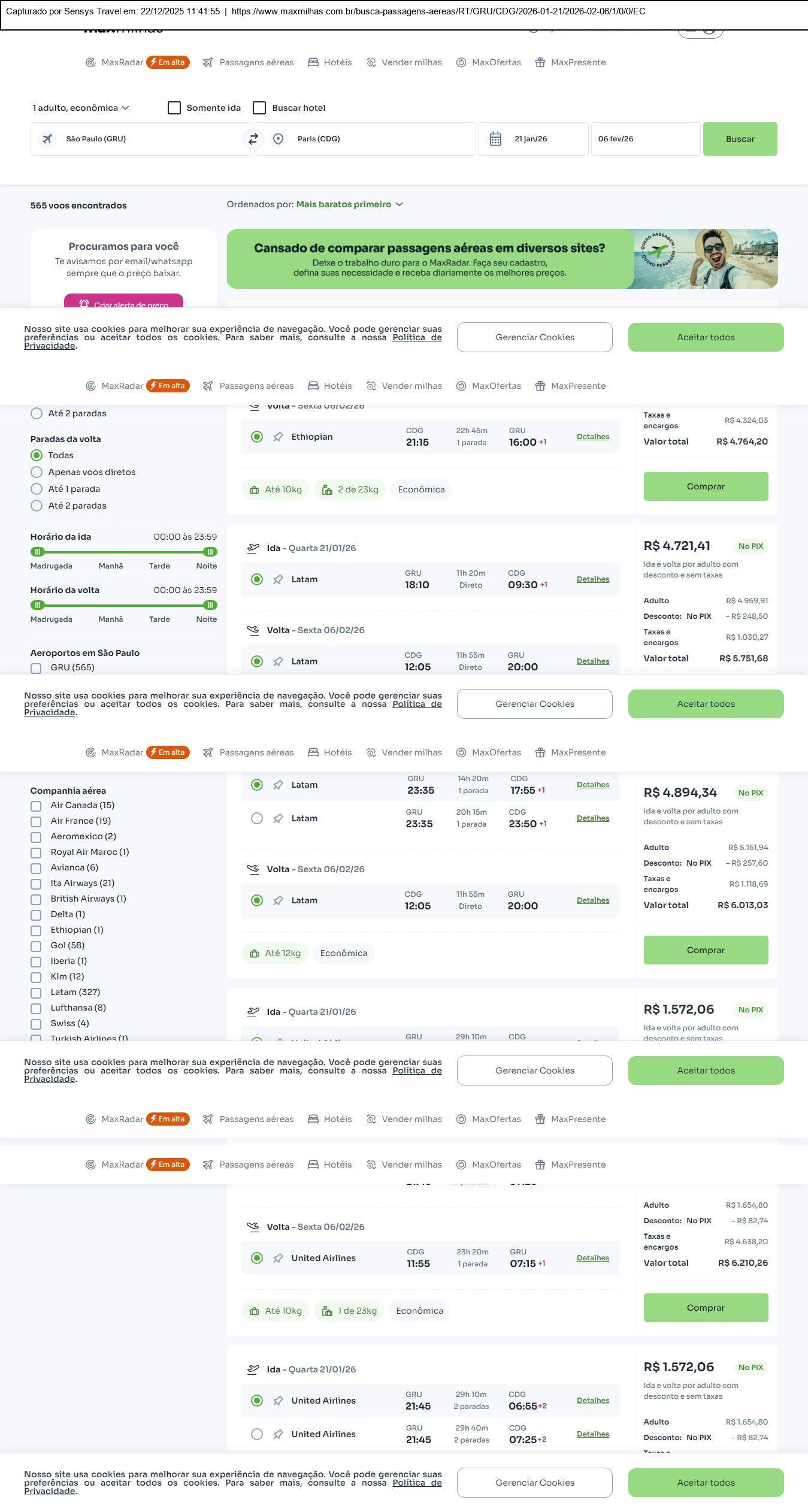The width and height of the screenshot is (808, 1512).
Task: Click the hand luggage icon on 'Até 12kg'
Action: click(255, 954)
